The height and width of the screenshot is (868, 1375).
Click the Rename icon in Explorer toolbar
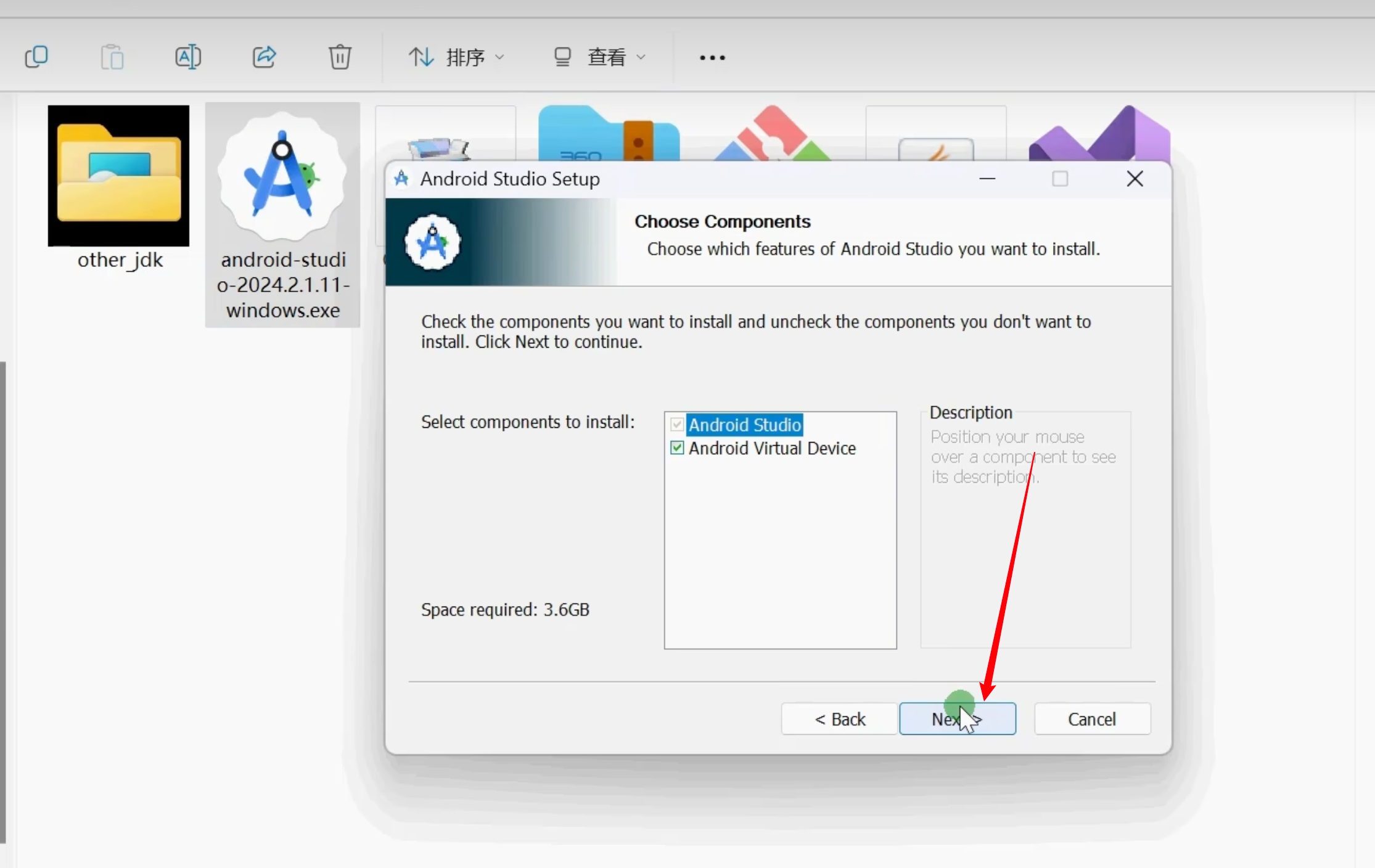(188, 57)
